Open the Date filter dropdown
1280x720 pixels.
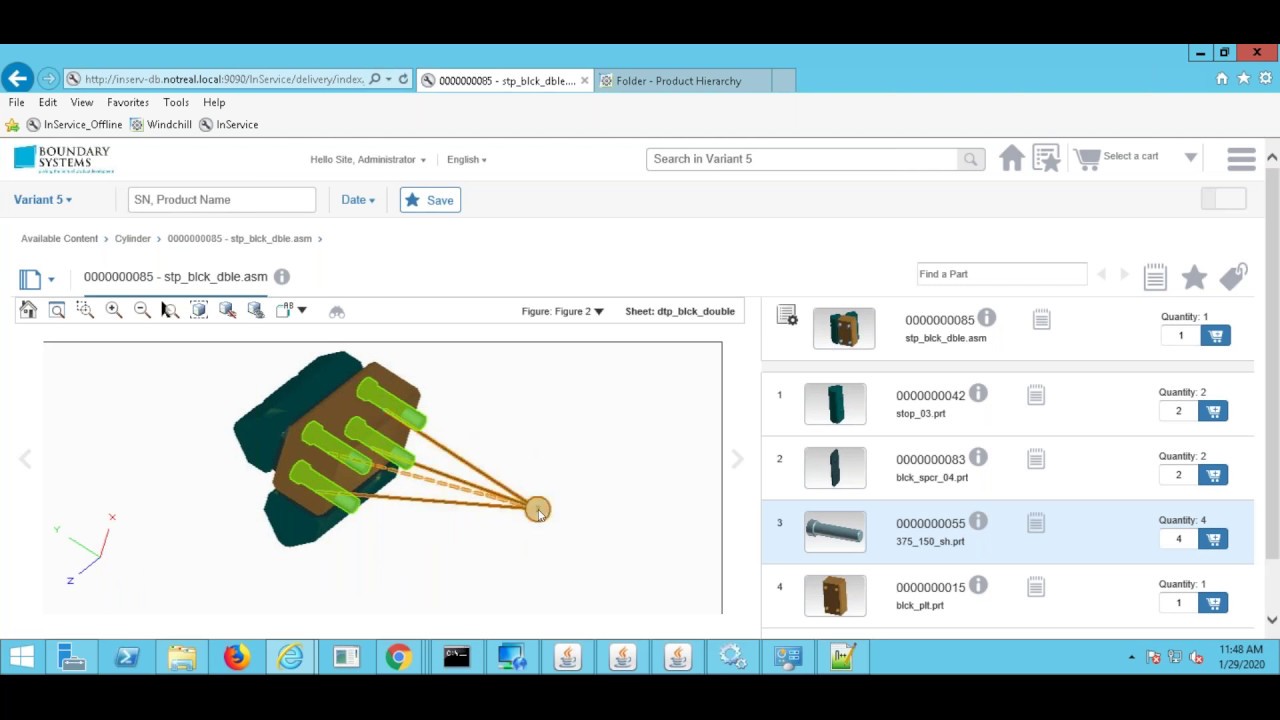click(x=358, y=200)
